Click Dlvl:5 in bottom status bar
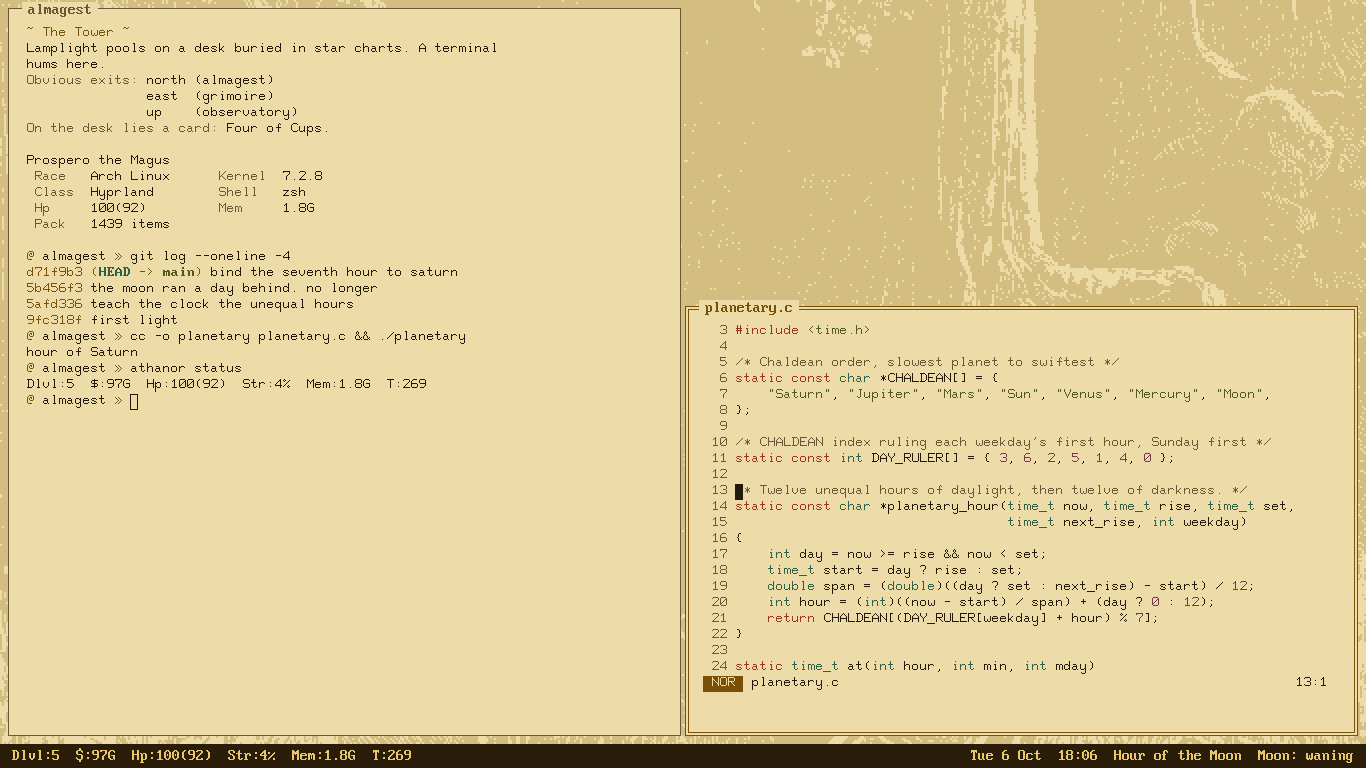The image size is (1366, 768). (36, 756)
